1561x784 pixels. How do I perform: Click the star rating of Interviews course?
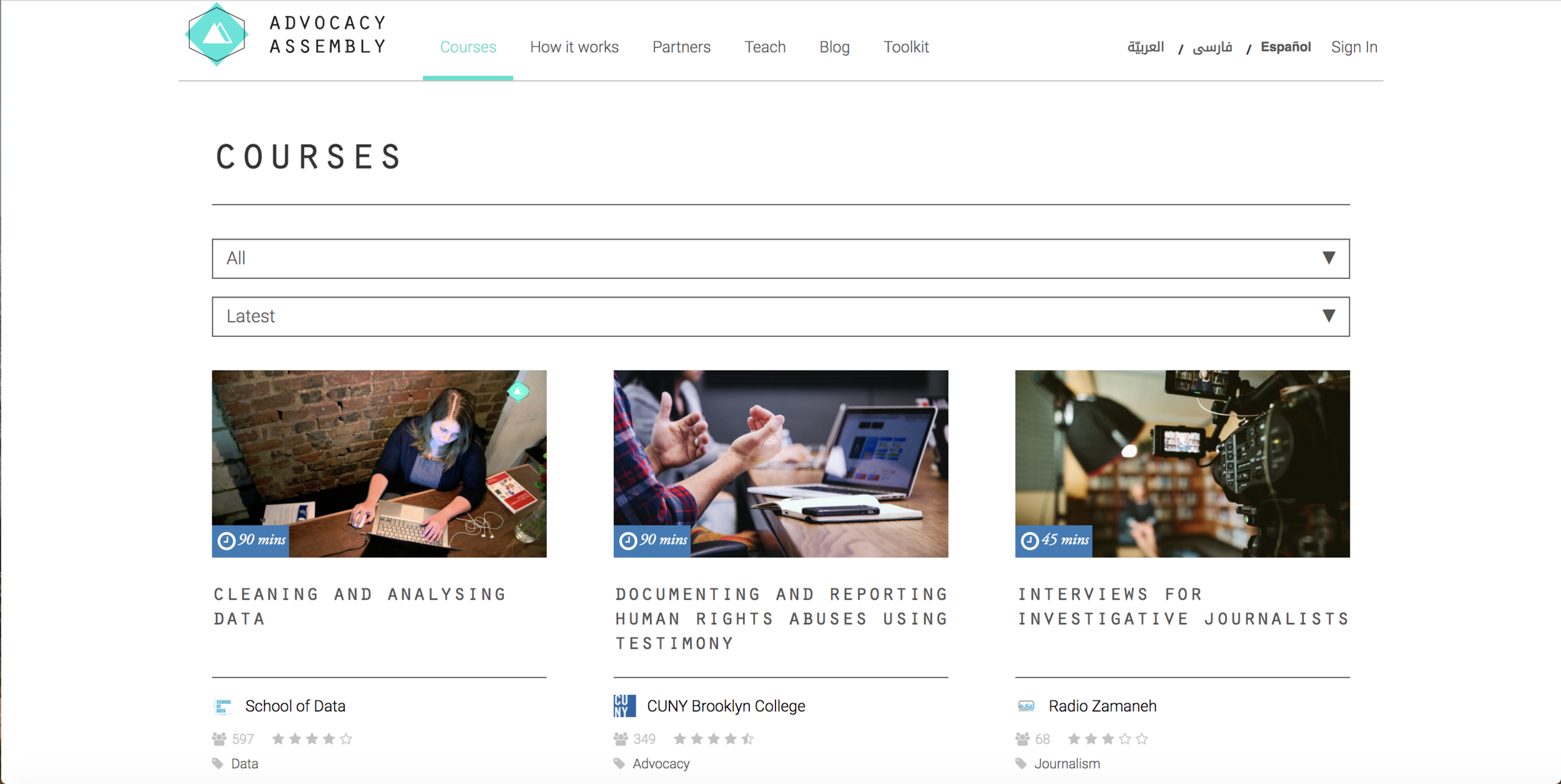[1108, 739]
